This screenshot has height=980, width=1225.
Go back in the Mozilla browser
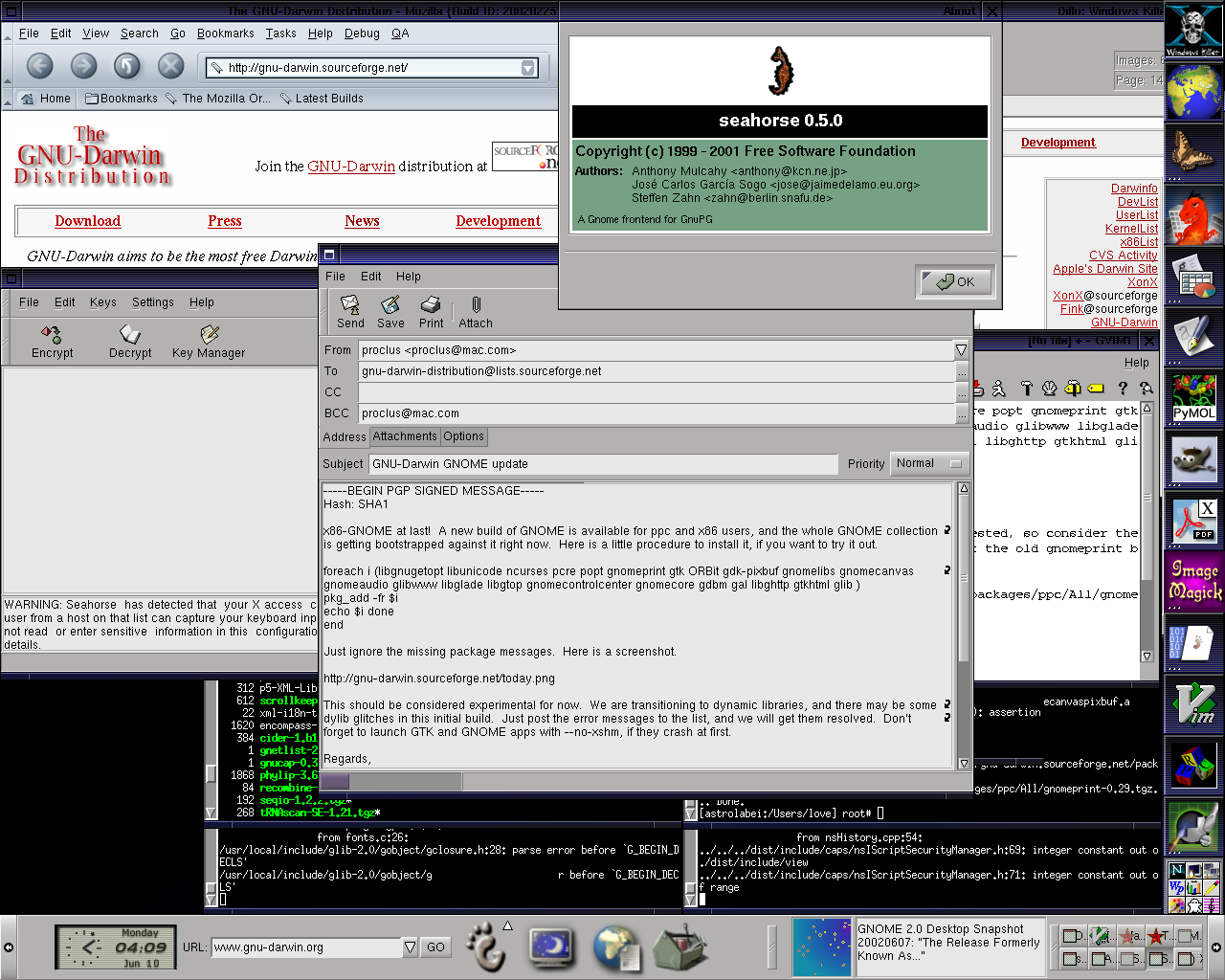40,66
